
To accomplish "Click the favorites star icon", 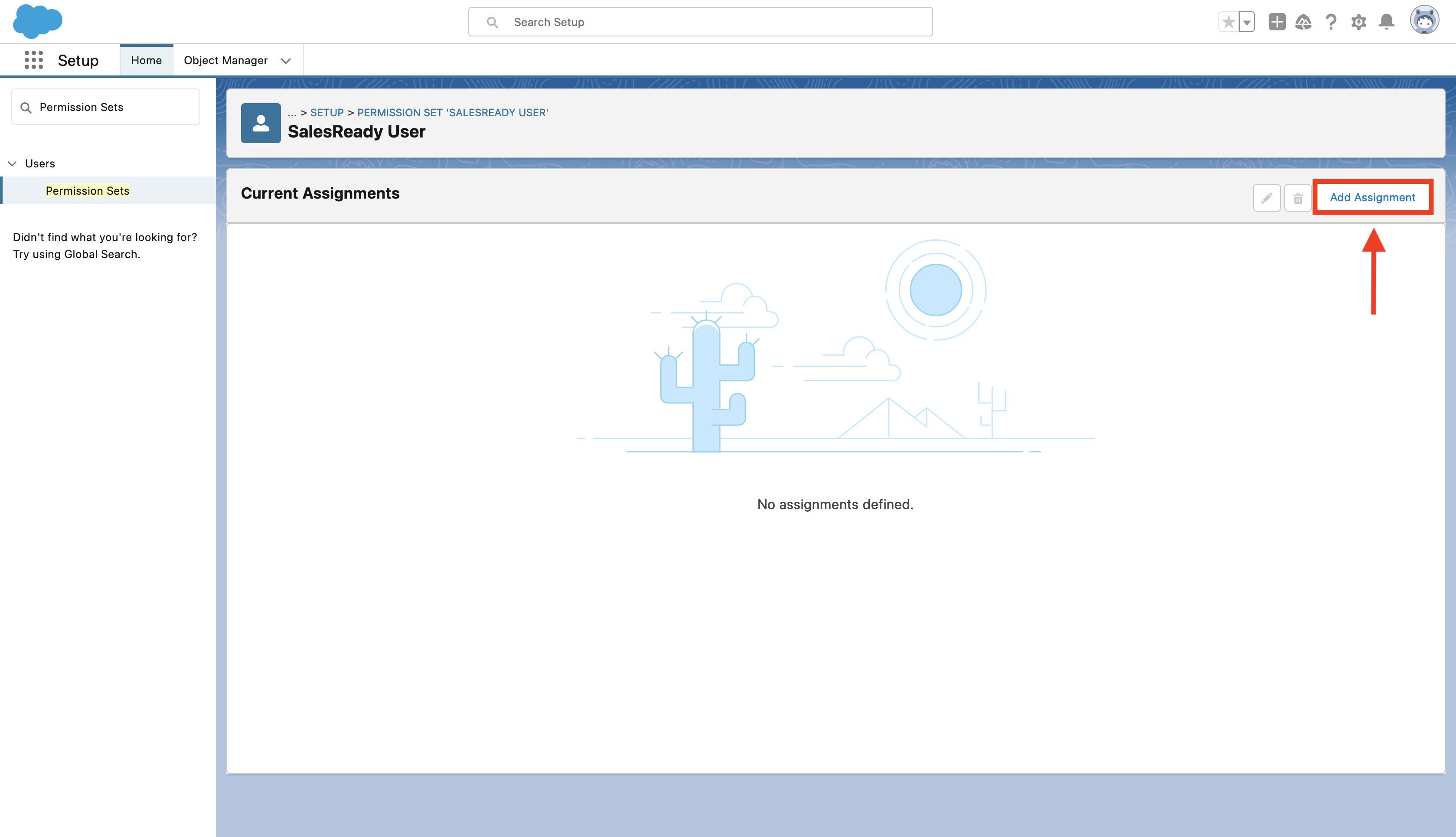I will [x=1228, y=22].
